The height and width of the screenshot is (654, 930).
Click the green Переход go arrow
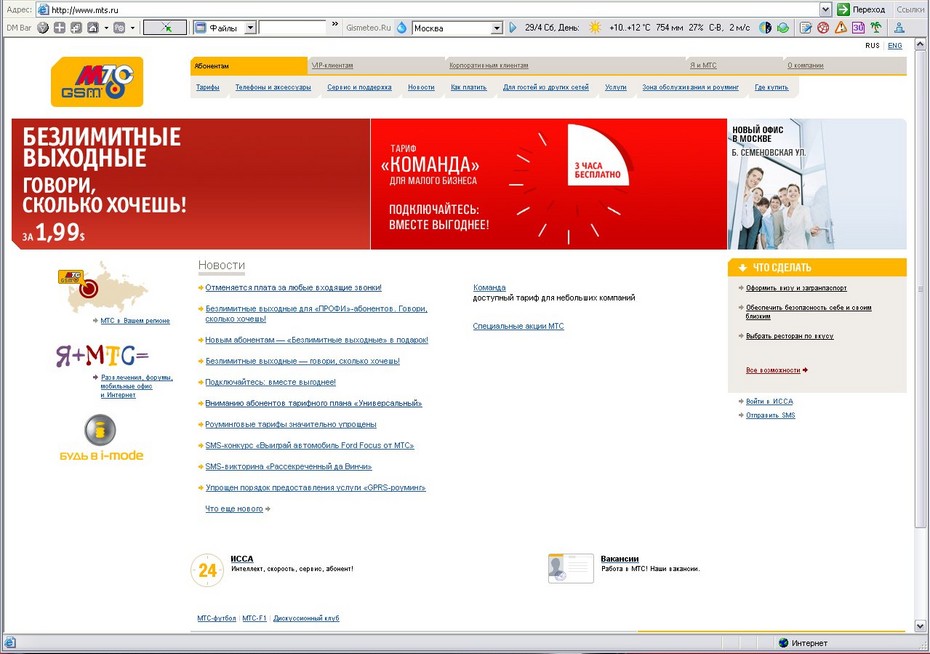click(x=843, y=9)
